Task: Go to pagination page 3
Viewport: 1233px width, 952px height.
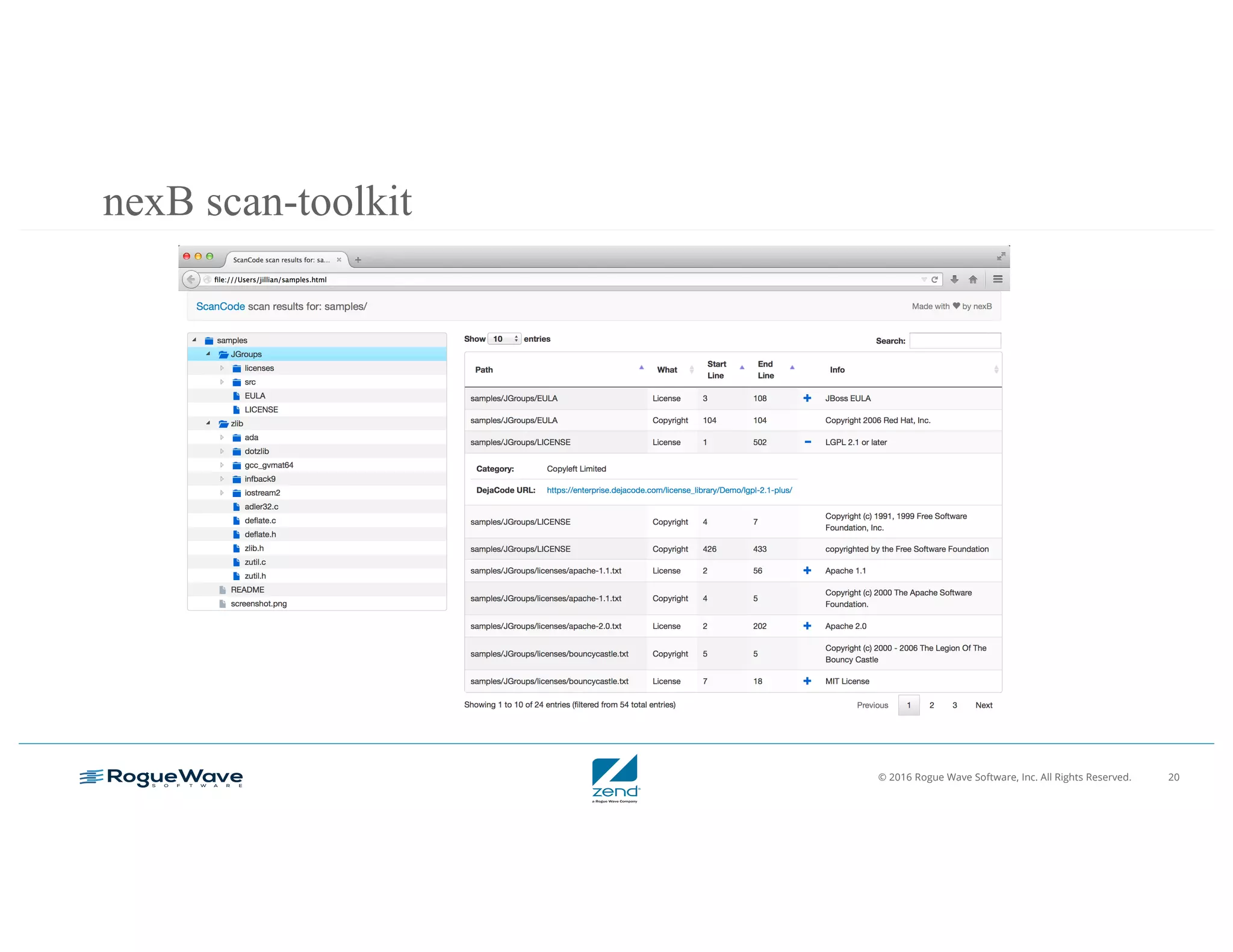Action: (954, 705)
